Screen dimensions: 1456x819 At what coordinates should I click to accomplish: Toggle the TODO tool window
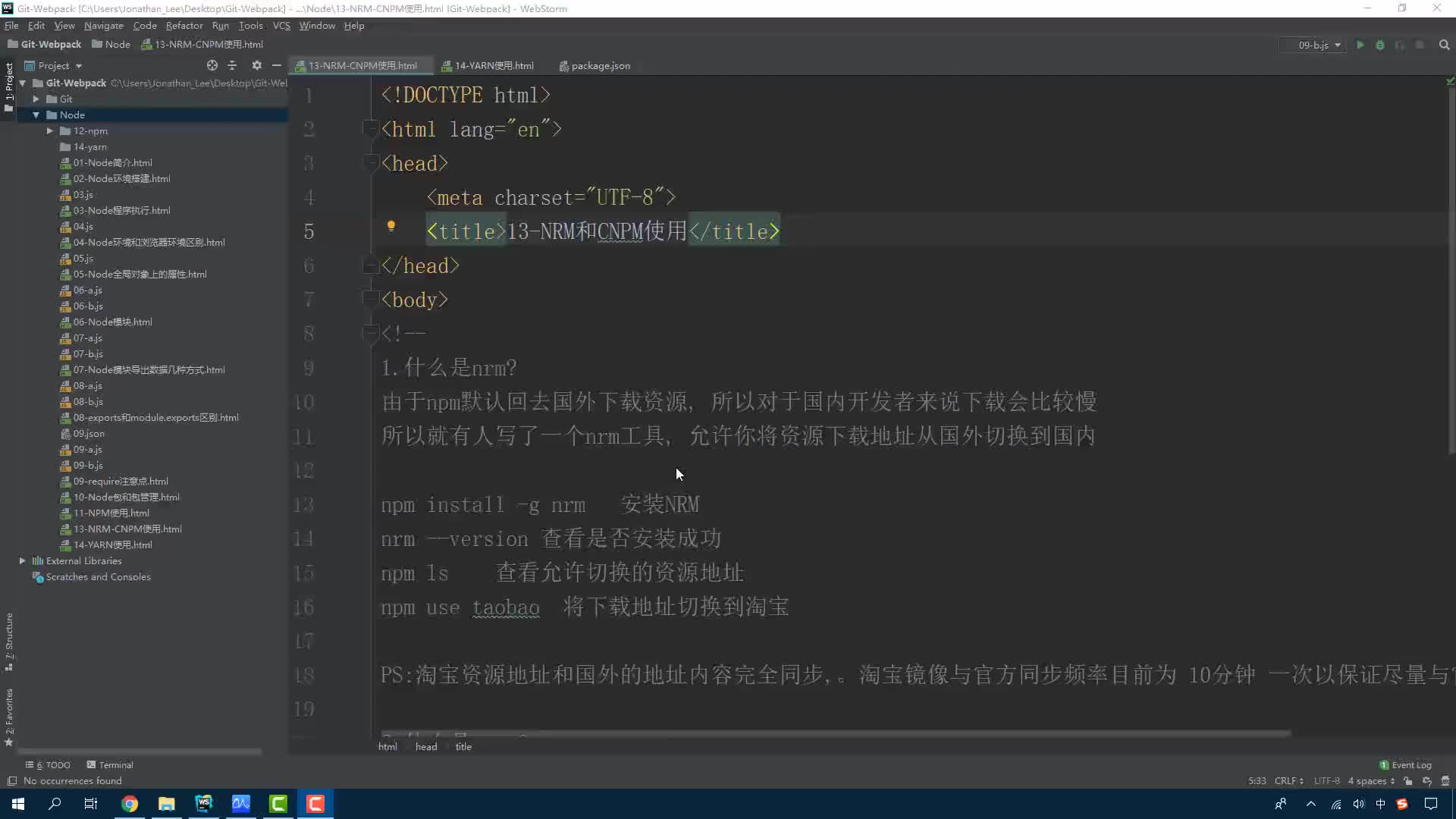(x=48, y=764)
